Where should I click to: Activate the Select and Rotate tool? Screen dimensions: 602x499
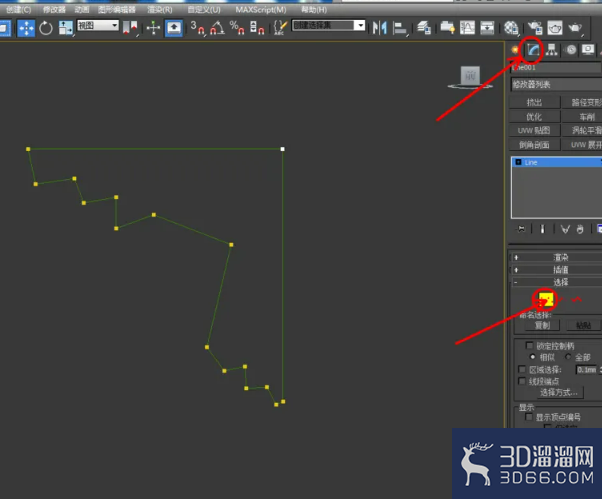click(46, 28)
